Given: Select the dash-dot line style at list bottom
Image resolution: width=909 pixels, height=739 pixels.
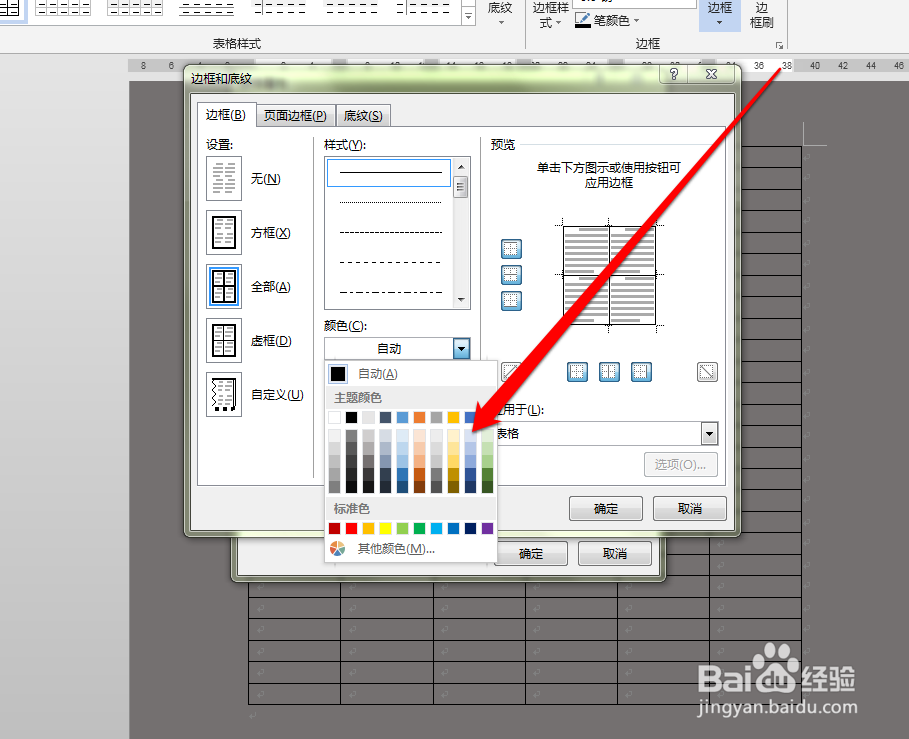Looking at the screenshot, I should point(390,292).
